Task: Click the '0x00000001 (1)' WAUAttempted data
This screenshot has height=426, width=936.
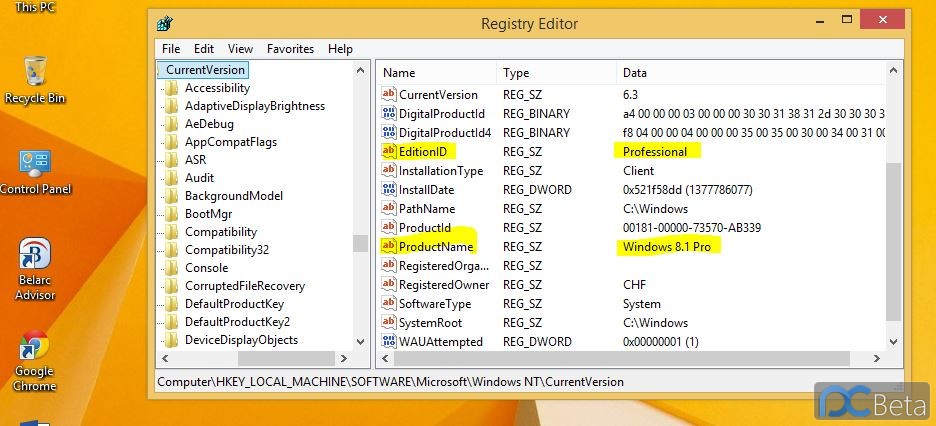Action: 661,342
